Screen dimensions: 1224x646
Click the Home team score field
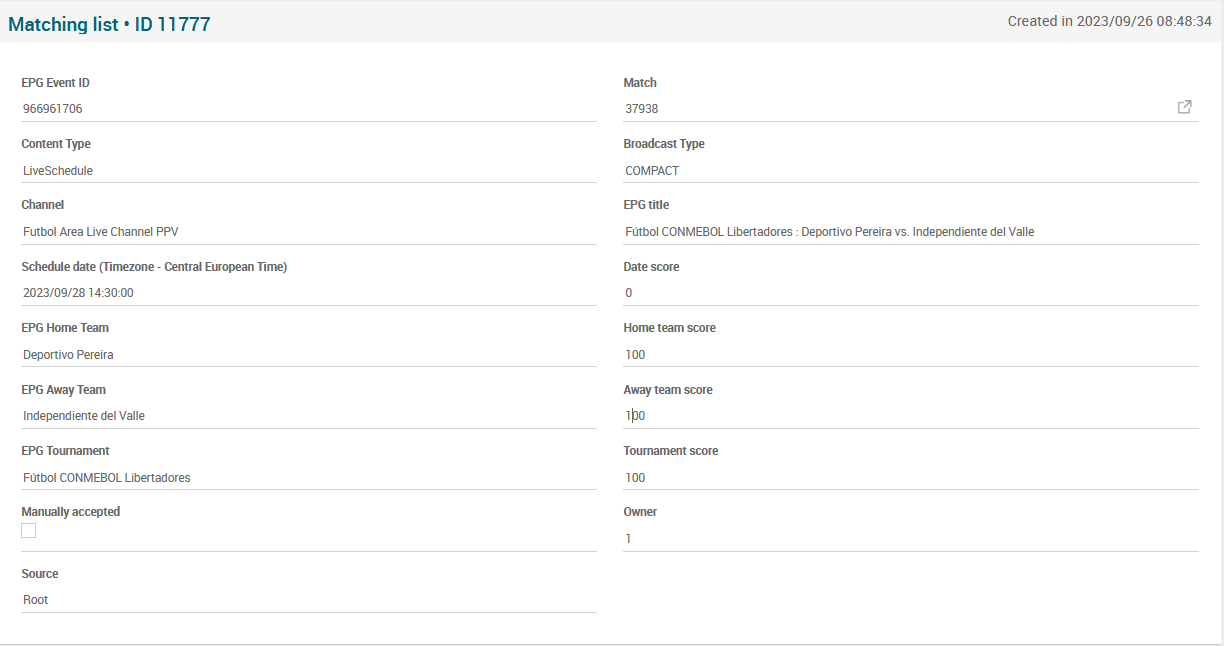tap(910, 355)
